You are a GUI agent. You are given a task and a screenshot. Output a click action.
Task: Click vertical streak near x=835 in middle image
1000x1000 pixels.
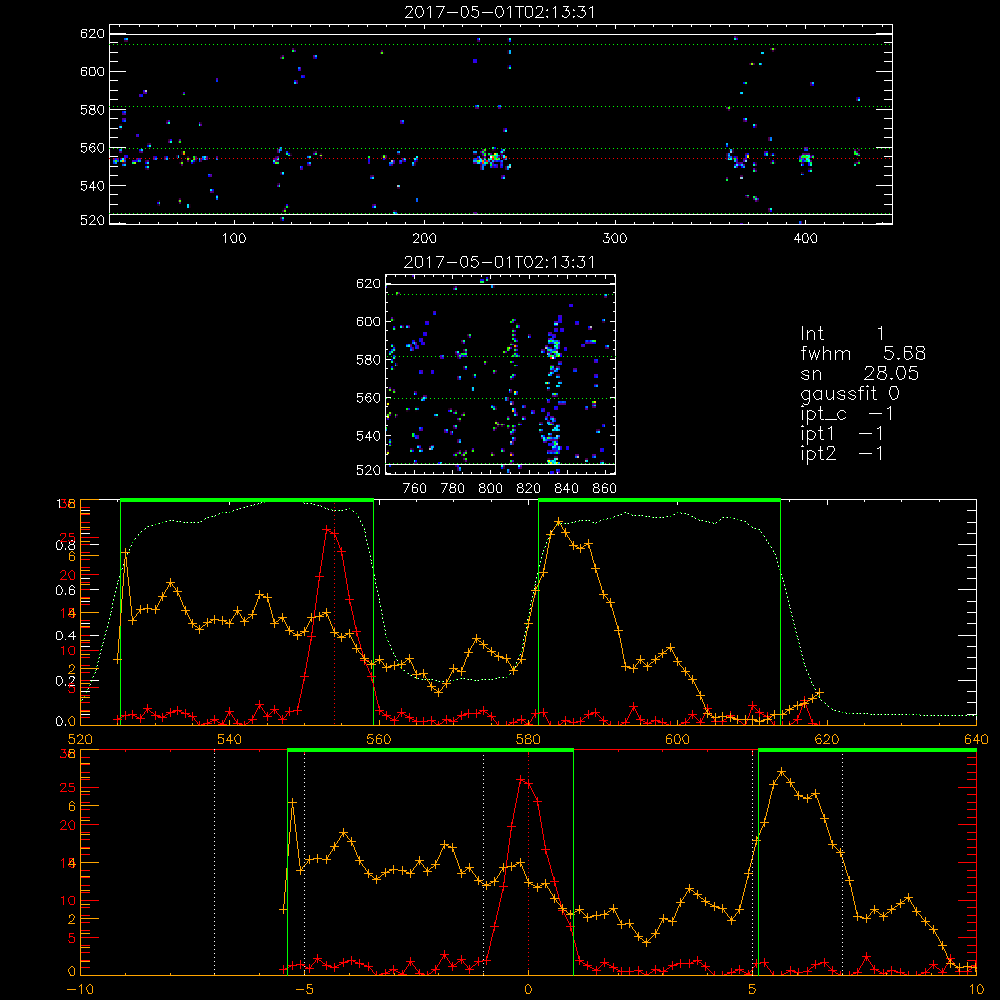pyautogui.click(x=552, y=389)
